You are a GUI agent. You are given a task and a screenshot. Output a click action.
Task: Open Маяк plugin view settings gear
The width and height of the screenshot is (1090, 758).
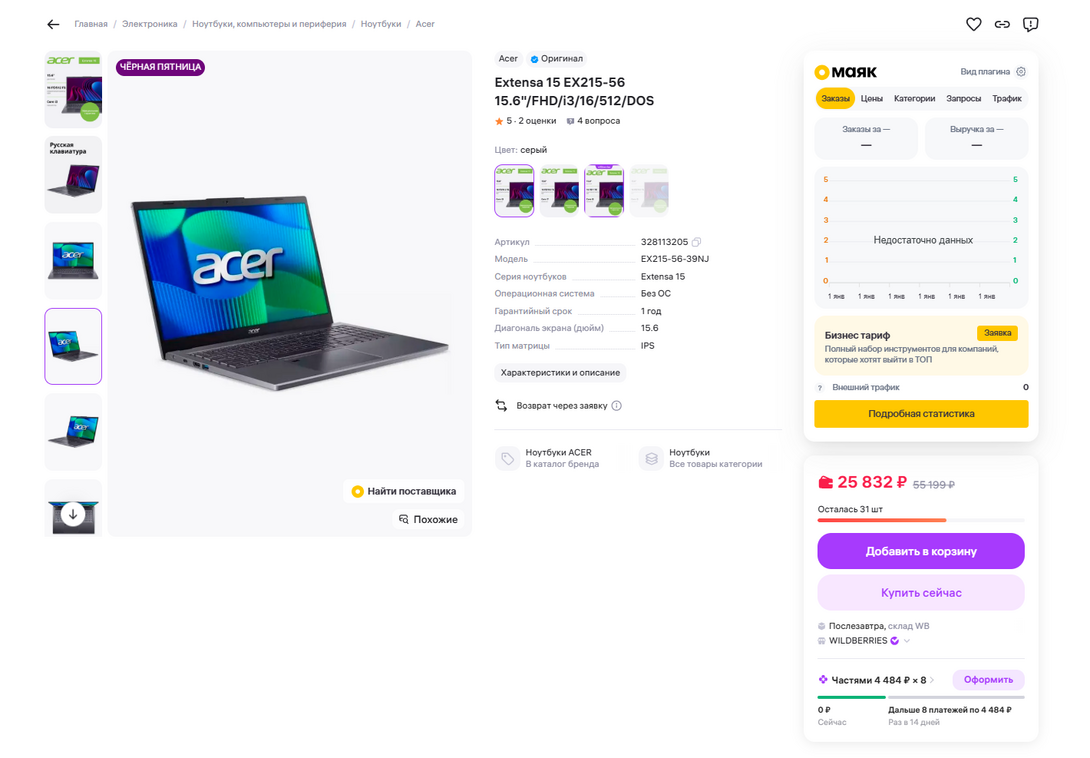click(1021, 72)
